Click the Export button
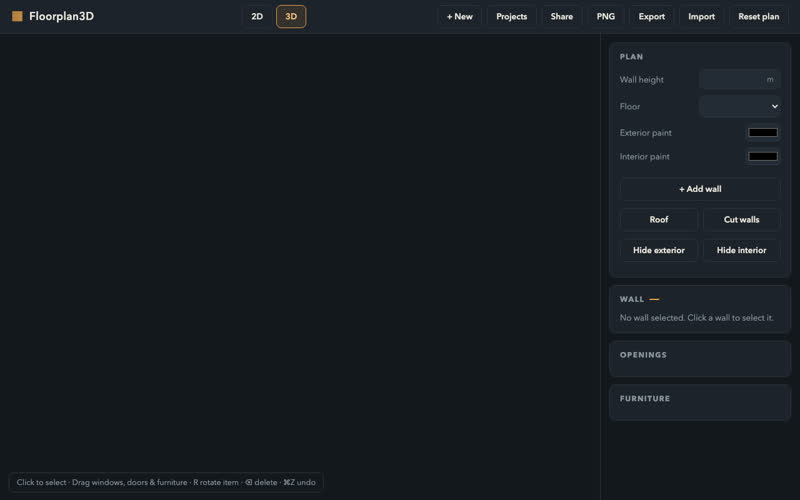The height and width of the screenshot is (500, 800). (652, 16)
